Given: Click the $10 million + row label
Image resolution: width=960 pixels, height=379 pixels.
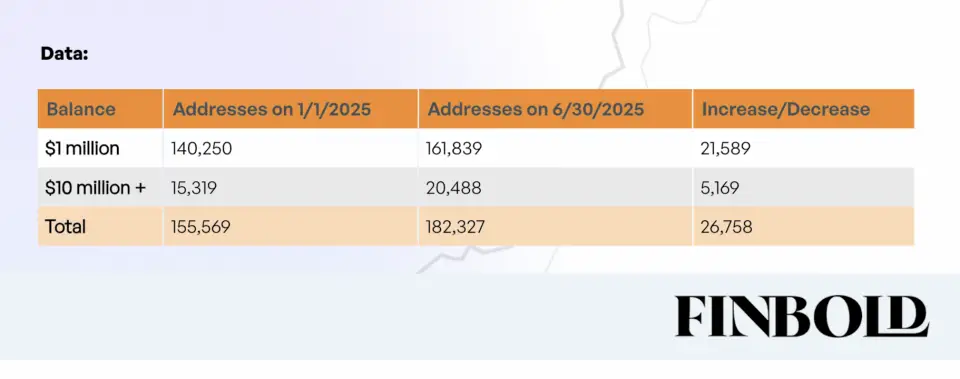Looking at the screenshot, I should (x=96, y=187).
